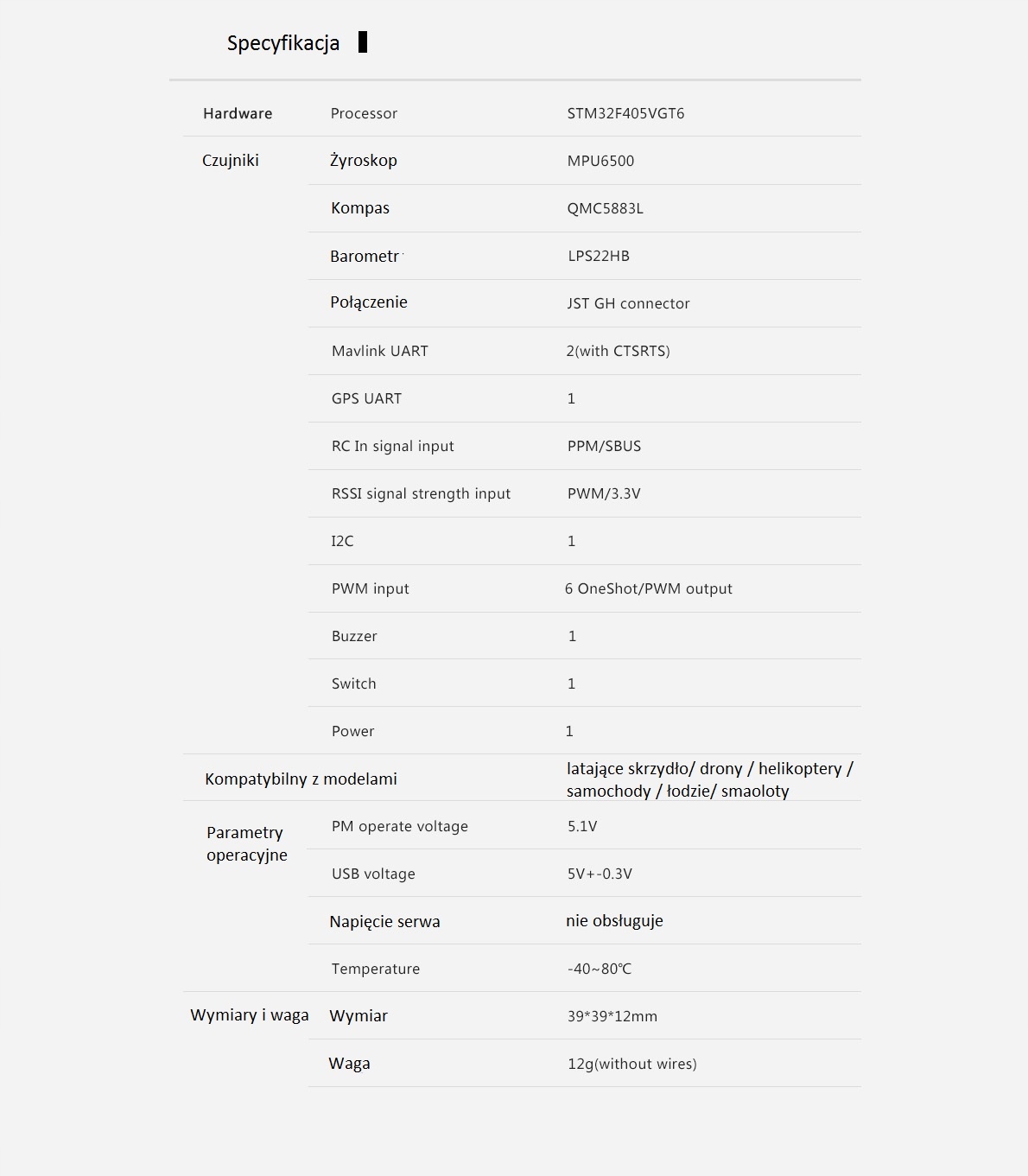This screenshot has height=1176, width=1028.
Task: Select the STM32F405VGT6 processor value
Action: (x=625, y=113)
